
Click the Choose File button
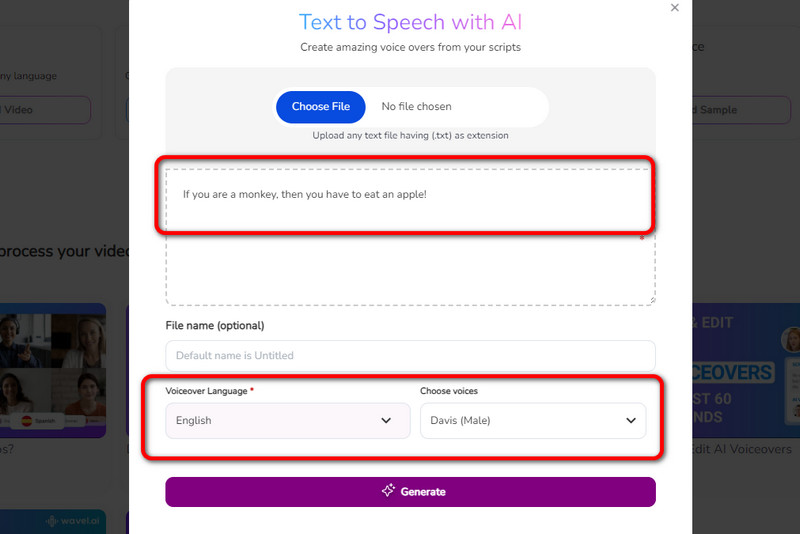(x=321, y=107)
